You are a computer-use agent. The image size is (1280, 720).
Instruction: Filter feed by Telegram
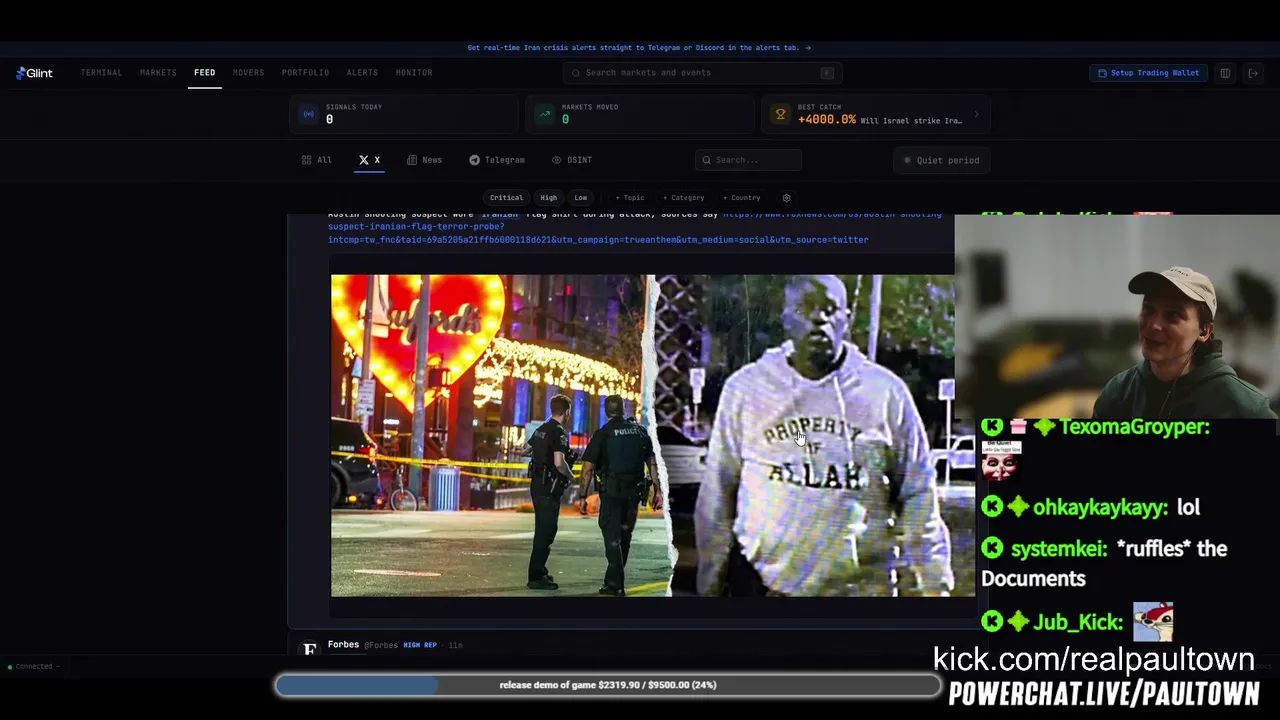497,160
